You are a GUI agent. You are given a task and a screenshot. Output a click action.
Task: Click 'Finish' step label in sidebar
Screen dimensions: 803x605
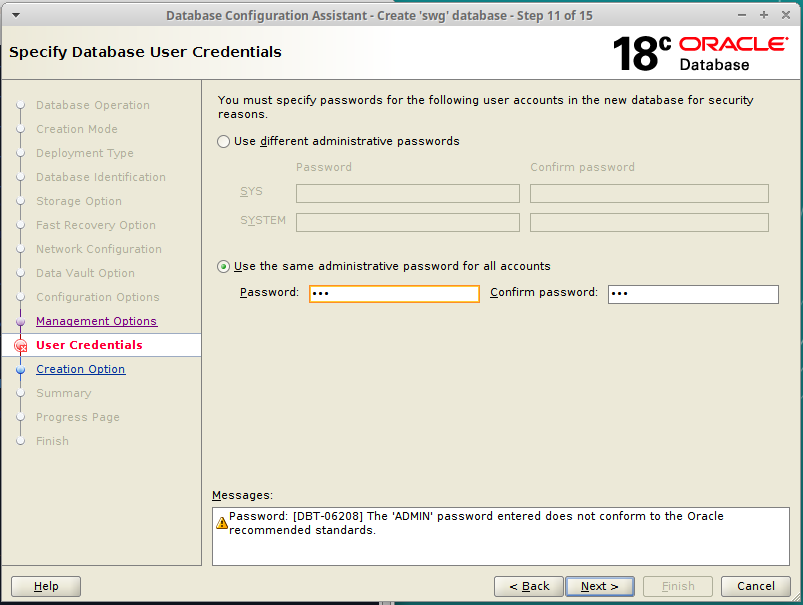click(52, 441)
